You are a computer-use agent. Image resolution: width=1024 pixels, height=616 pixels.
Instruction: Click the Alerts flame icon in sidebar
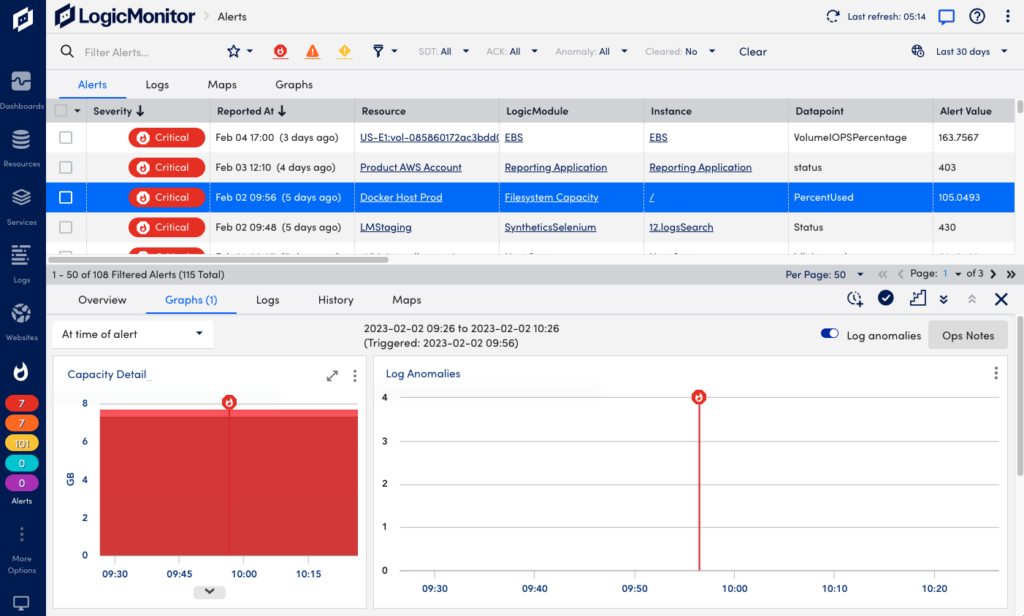pyautogui.click(x=22, y=372)
